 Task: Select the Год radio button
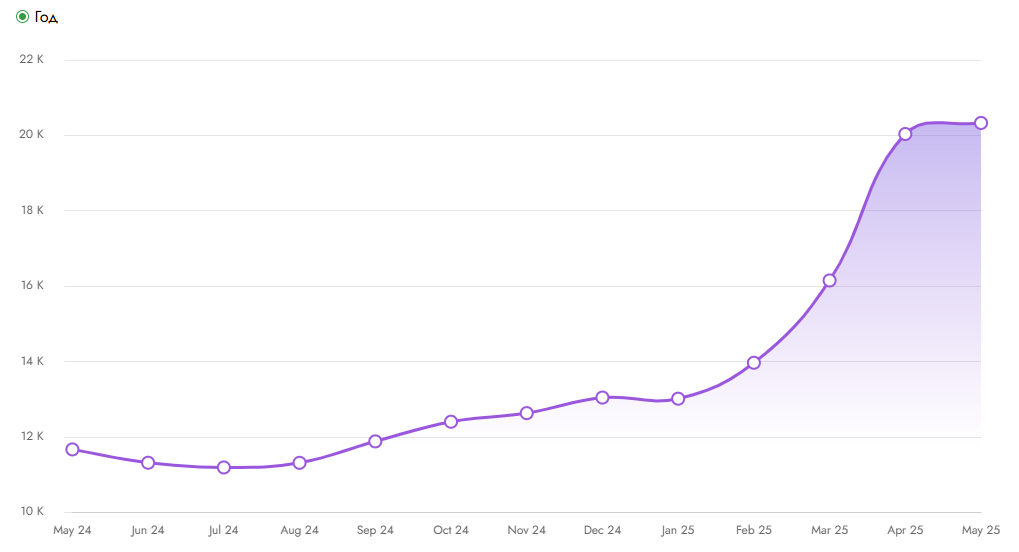tap(22, 17)
